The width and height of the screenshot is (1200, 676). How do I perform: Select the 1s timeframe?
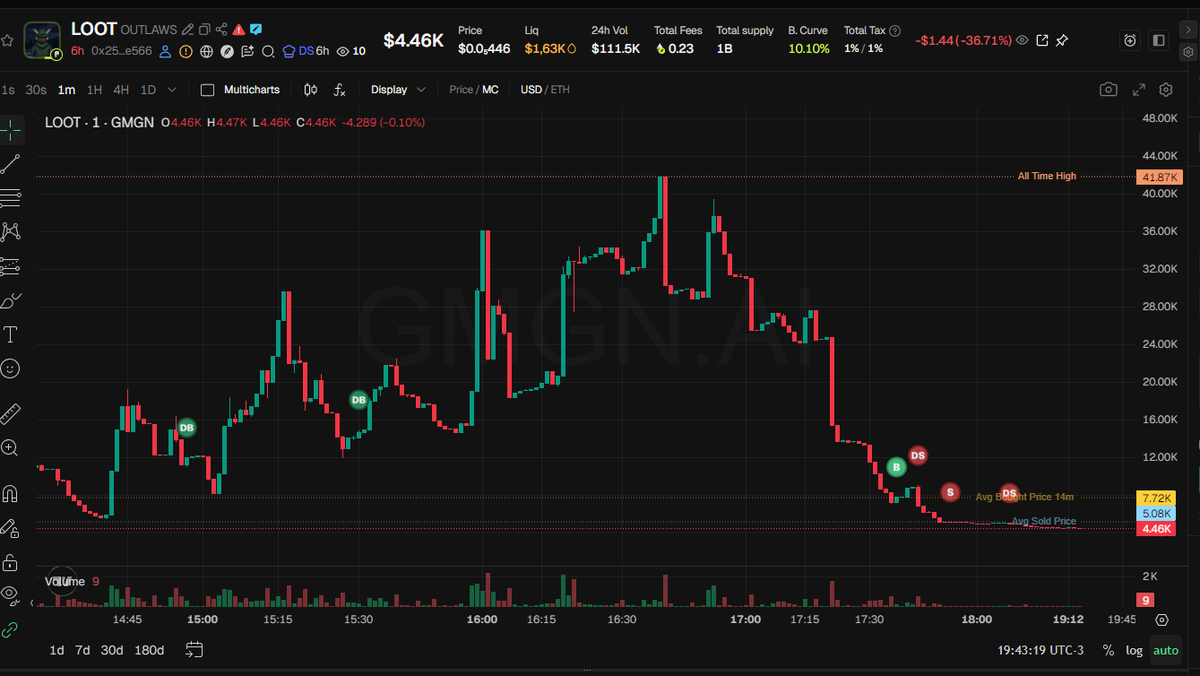[x=8, y=90]
